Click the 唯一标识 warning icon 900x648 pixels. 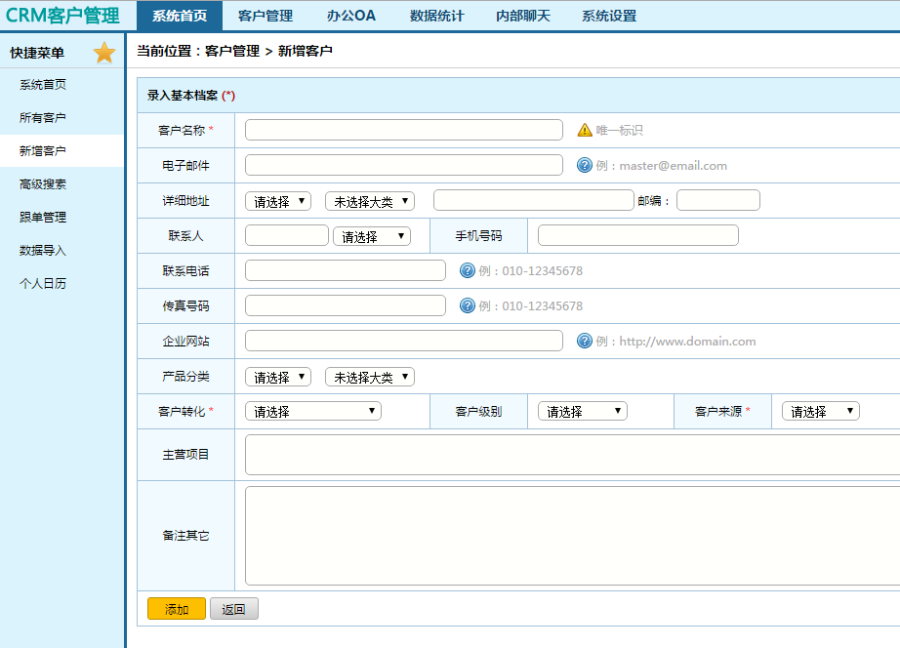click(584, 129)
